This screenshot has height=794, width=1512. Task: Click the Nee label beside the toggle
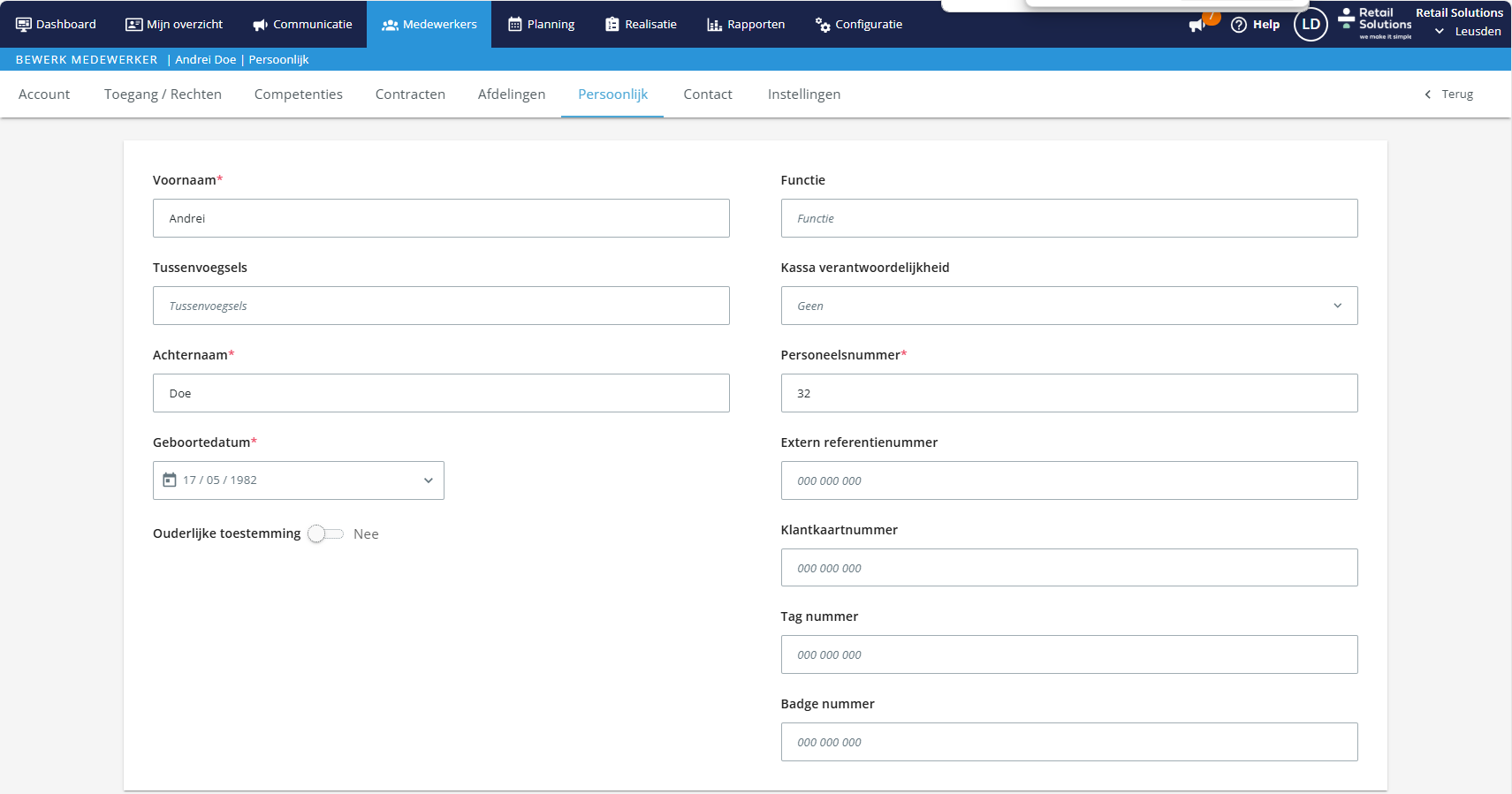click(x=366, y=534)
